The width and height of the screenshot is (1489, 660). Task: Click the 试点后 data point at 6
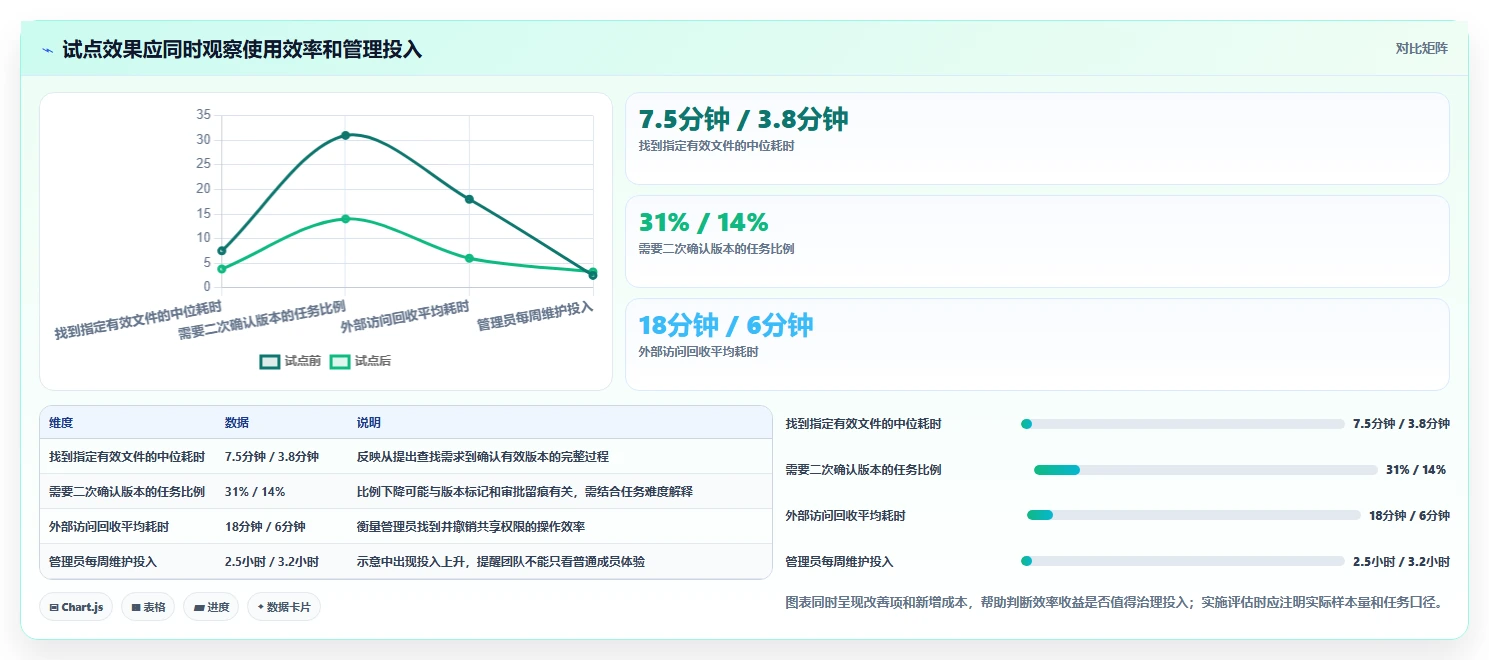(469, 258)
